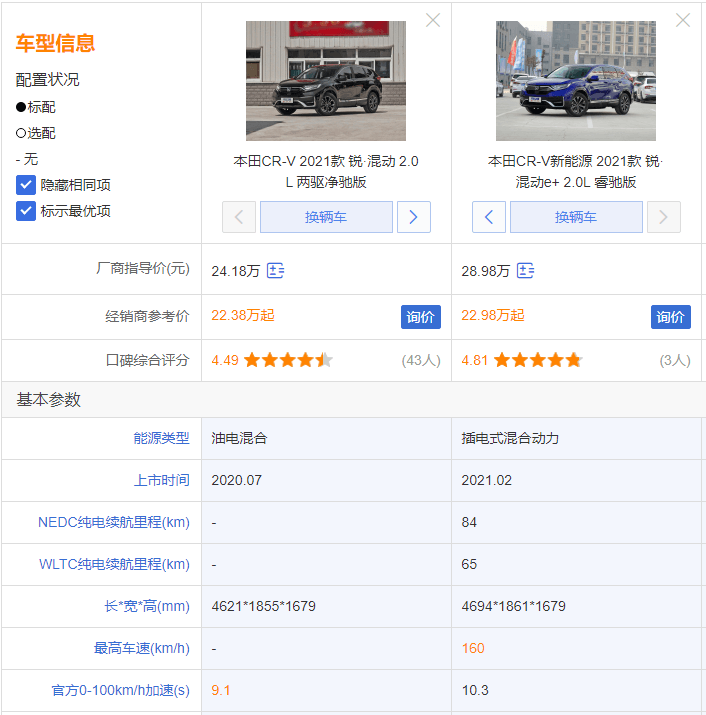Click the 长*宽*高(mm) label
The height and width of the screenshot is (715, 706).
(147, 606)
